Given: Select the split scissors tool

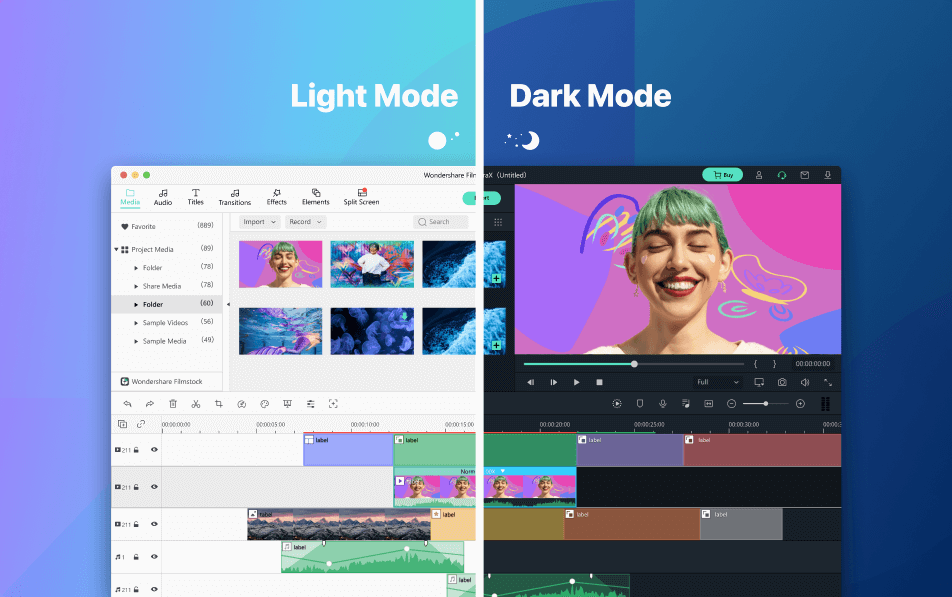Looking at the screenshot, I should click(x=196, y=404).
